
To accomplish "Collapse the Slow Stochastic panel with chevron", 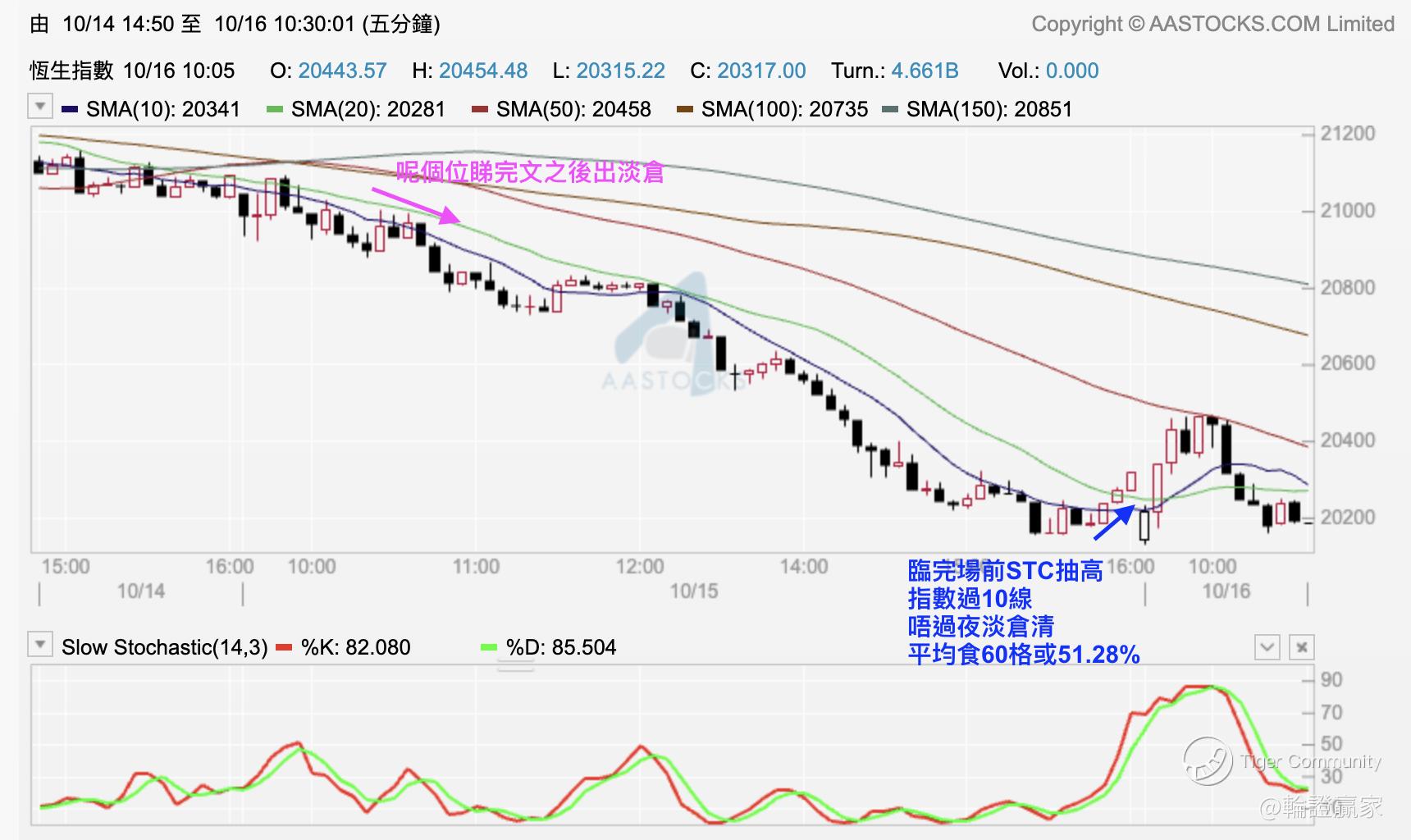I will point(1267,647).
